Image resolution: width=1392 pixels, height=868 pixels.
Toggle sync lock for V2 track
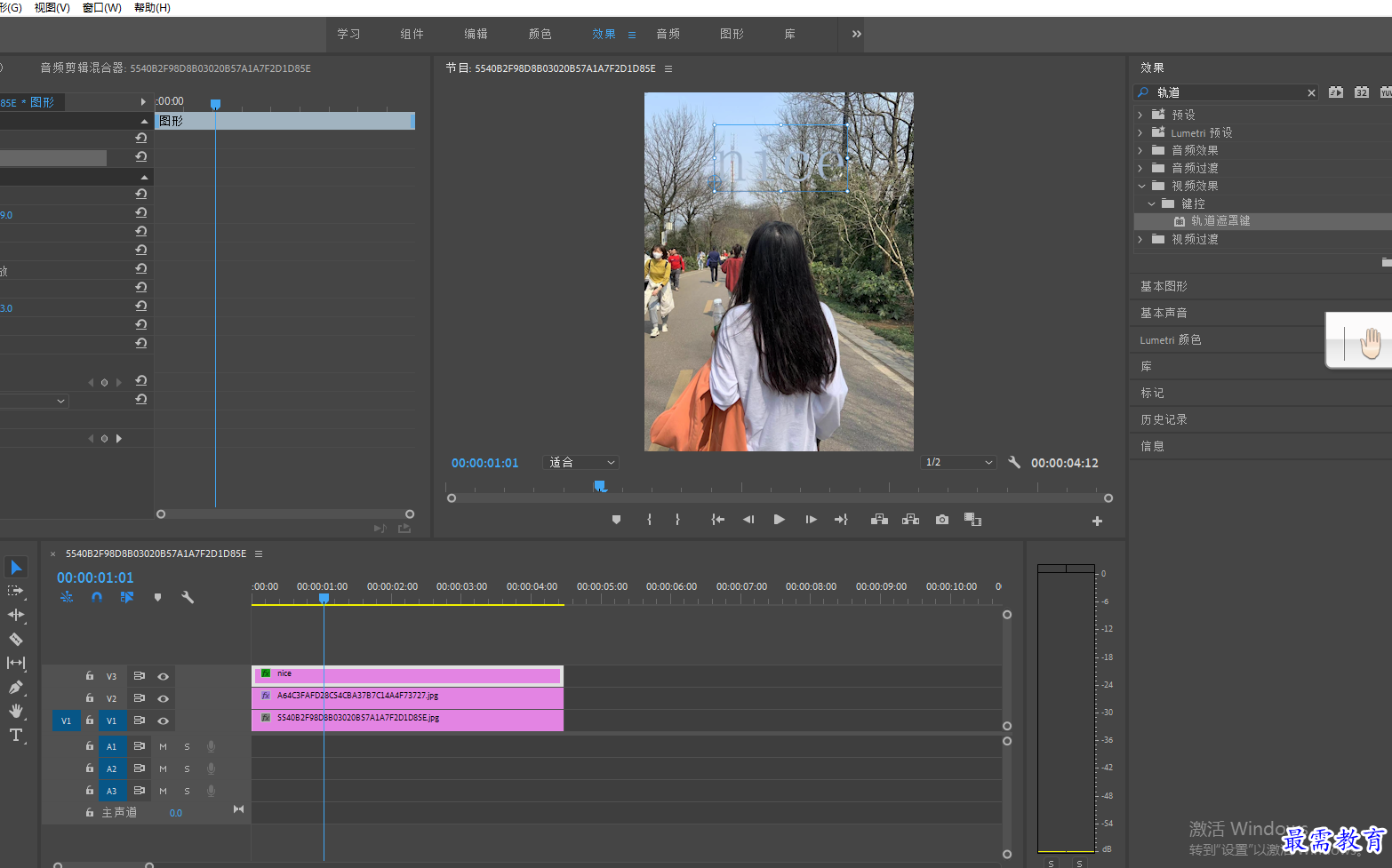coord(140,698)
